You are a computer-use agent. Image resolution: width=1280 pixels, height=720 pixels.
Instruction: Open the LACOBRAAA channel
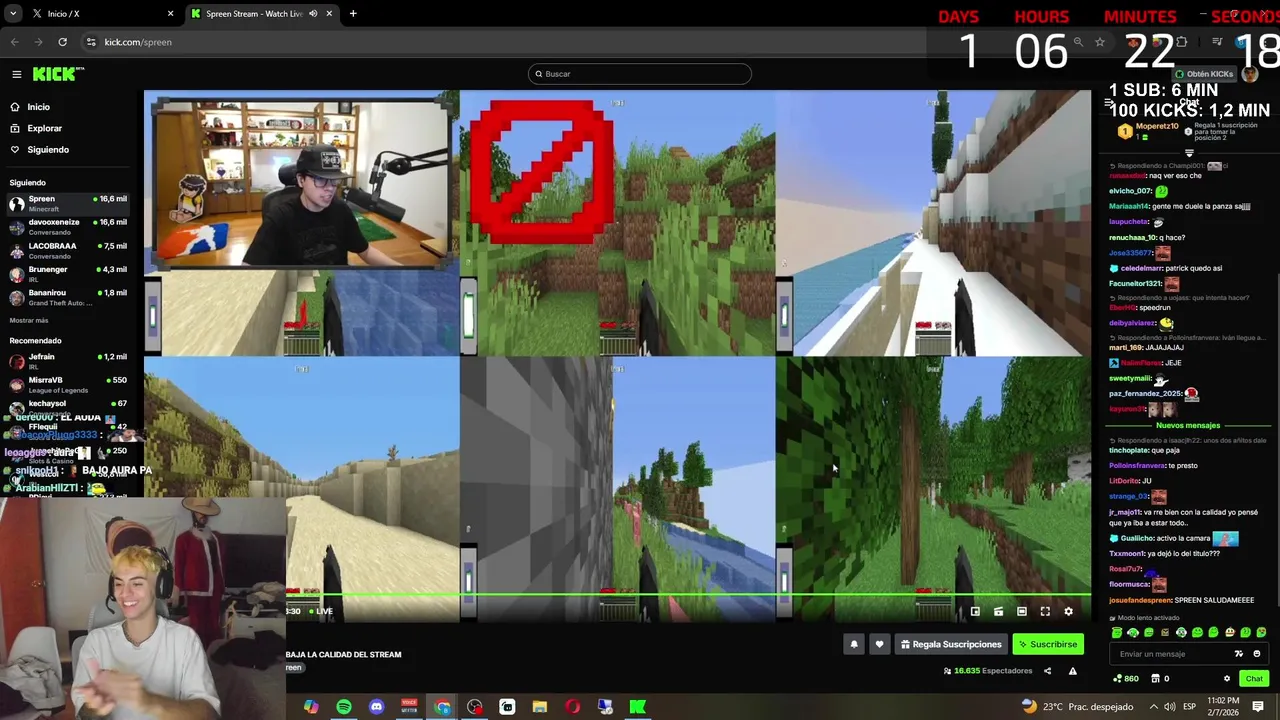[68, 250]
